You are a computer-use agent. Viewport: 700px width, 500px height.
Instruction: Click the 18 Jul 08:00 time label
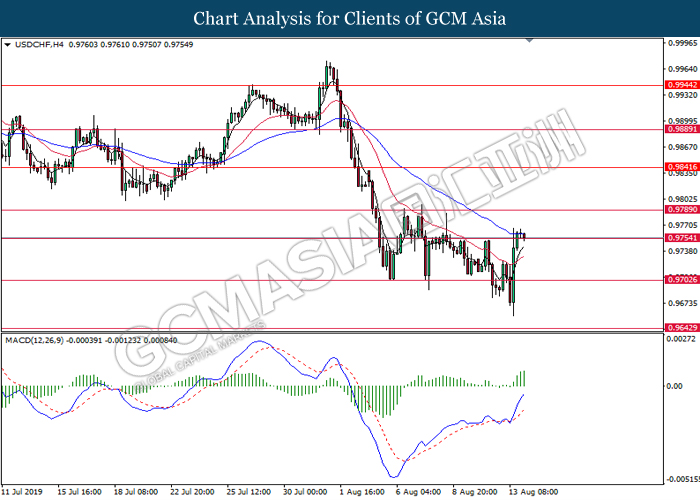pyautogui.click(x=136, y=492)
